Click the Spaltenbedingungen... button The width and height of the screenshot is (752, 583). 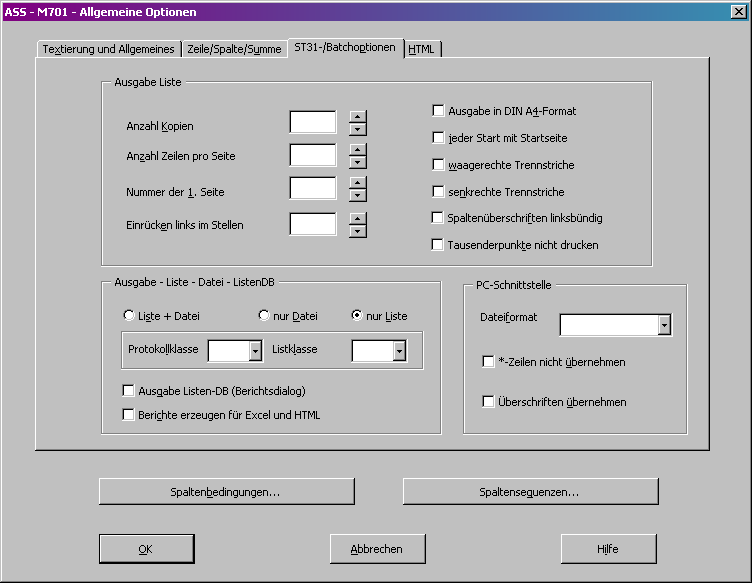(x=226, y=492)
